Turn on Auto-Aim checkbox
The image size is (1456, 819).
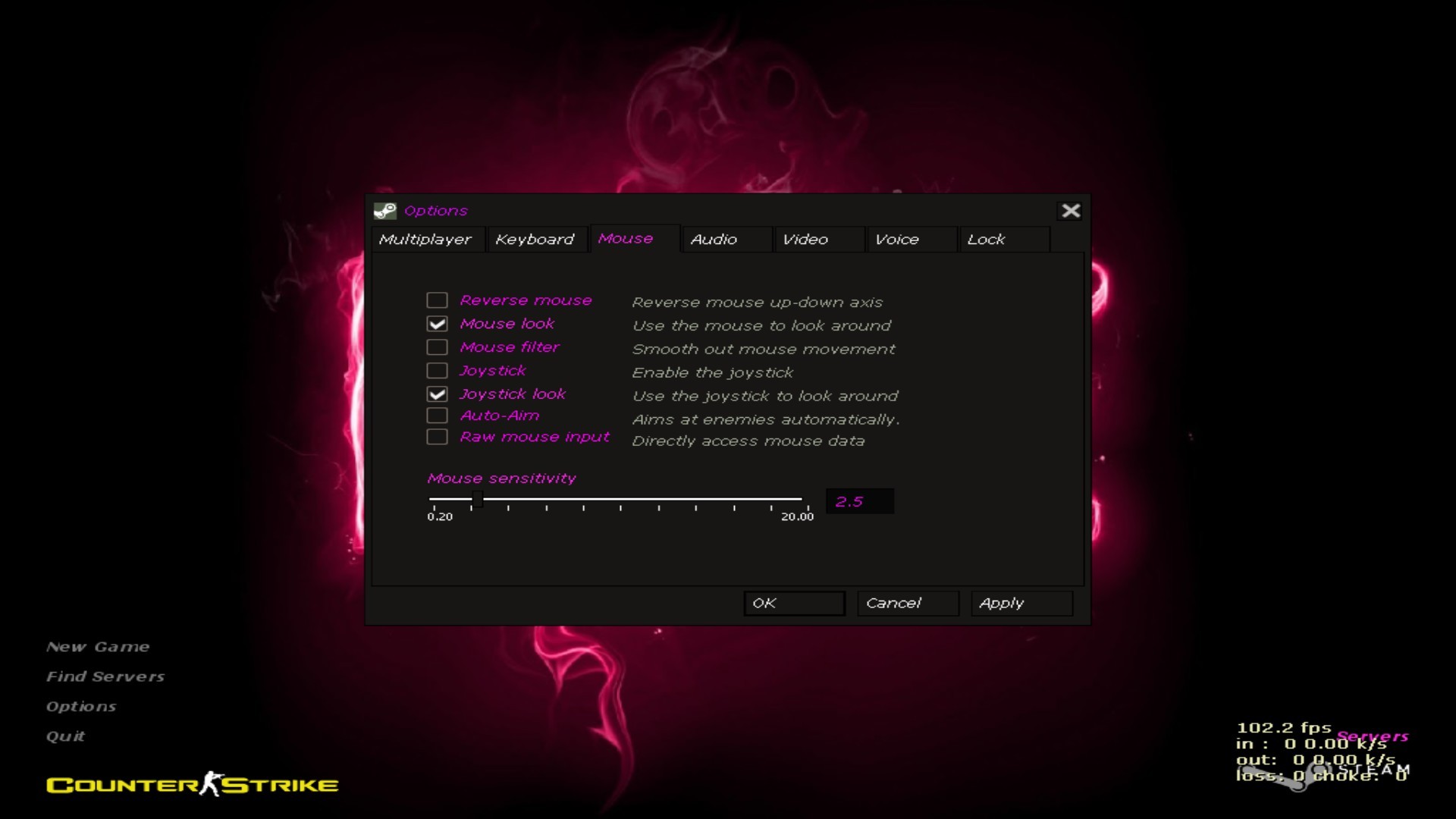pos(437,416)
